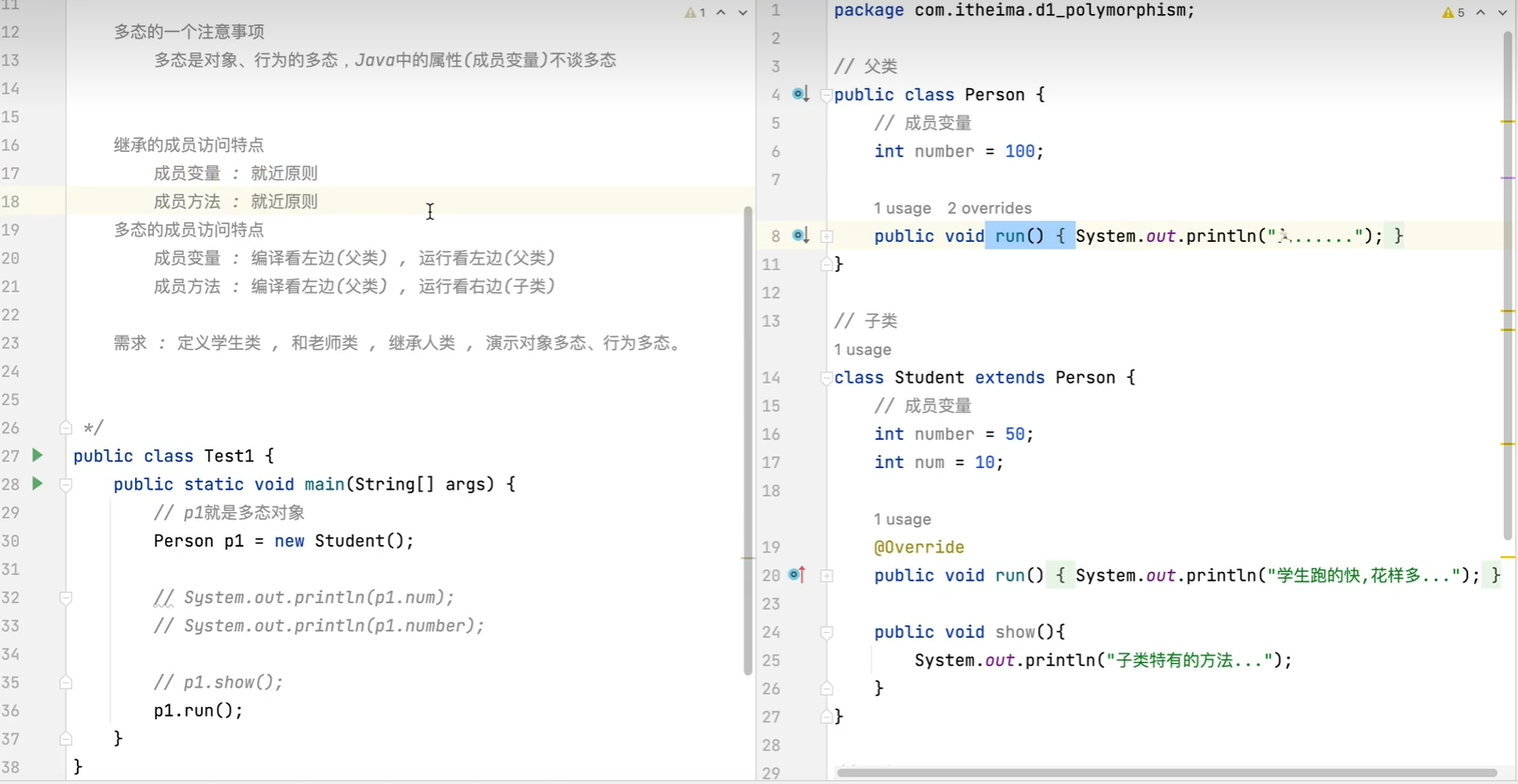Click the stripe mark near Student run() line
The width and height of the screenshot is (1518, 784).
click(x=1508, y=557)
